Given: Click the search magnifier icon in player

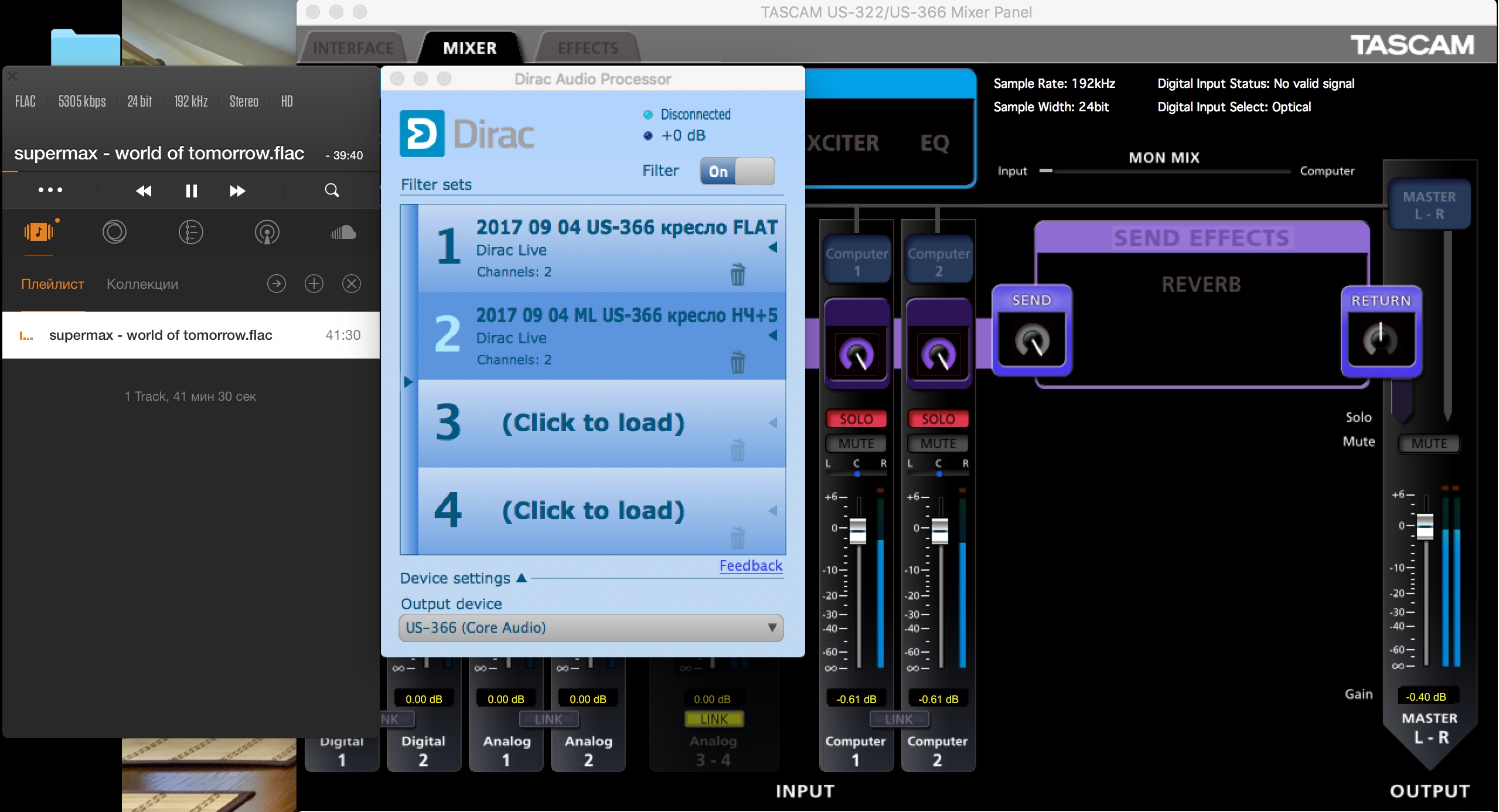Looking at the screenshot, I should click(x=332, y=190).
